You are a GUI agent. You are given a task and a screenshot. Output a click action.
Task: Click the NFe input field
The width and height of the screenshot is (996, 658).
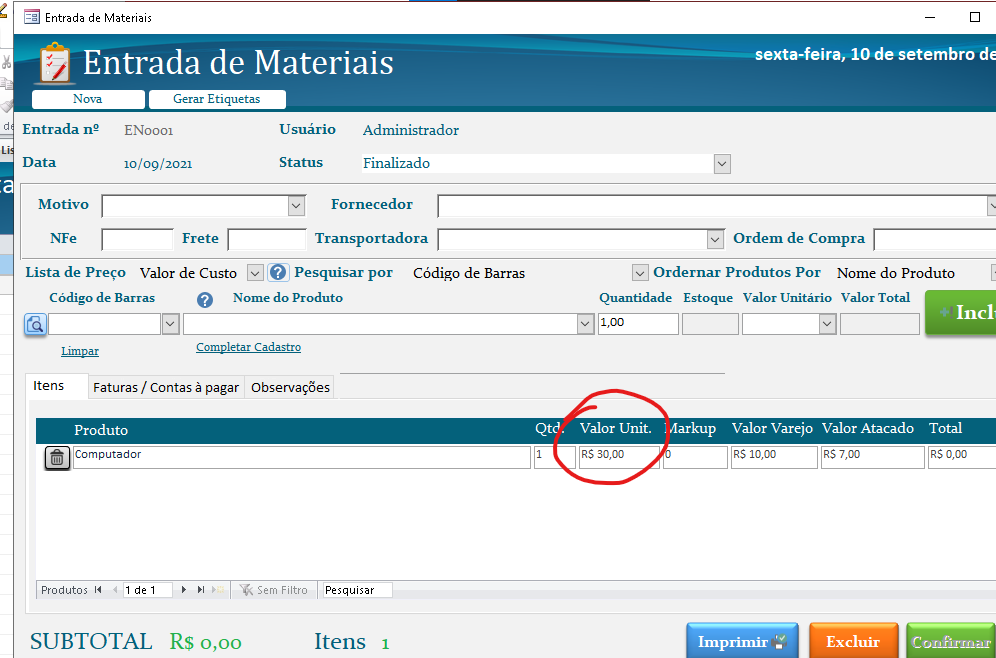click(137, 239)
